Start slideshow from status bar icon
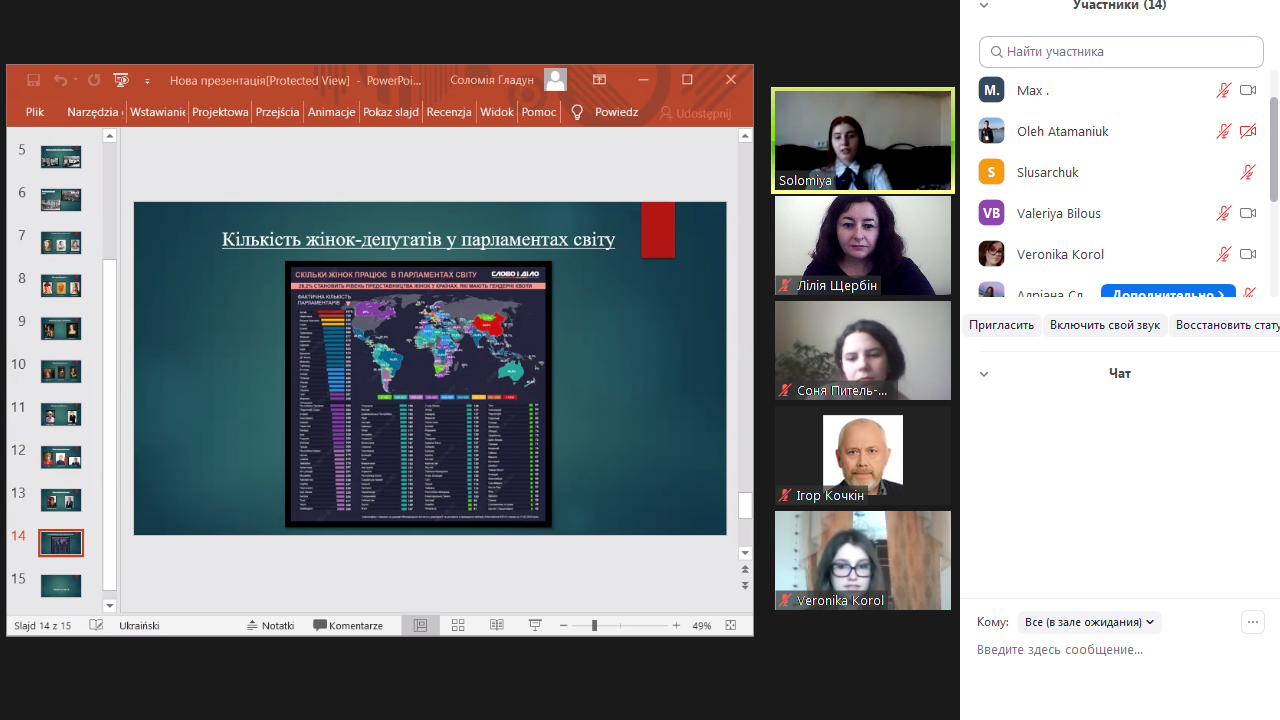Screen dimensions: 1280x720 pos(535,625)
